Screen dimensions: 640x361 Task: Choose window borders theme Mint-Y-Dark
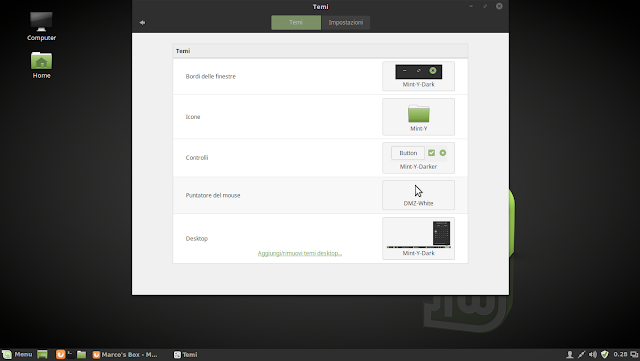(x=418, y=76)
